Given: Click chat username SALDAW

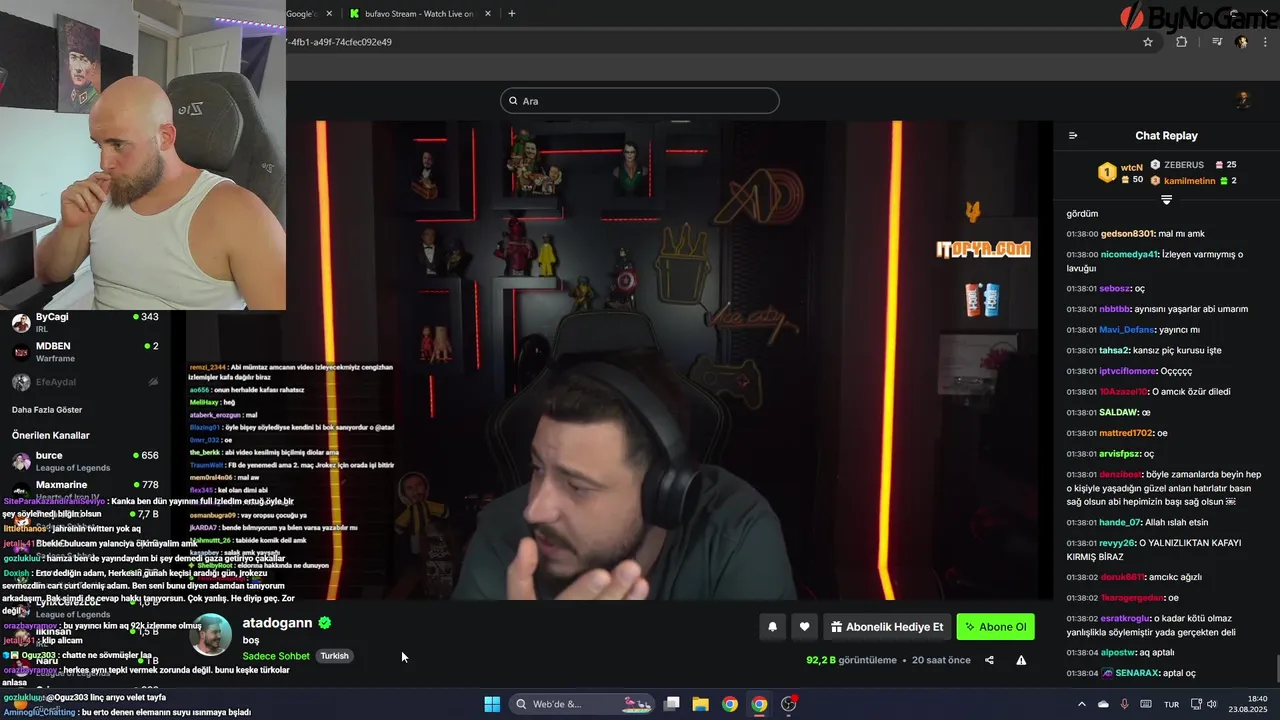Looking at the screenshot, I should 1119,412.
